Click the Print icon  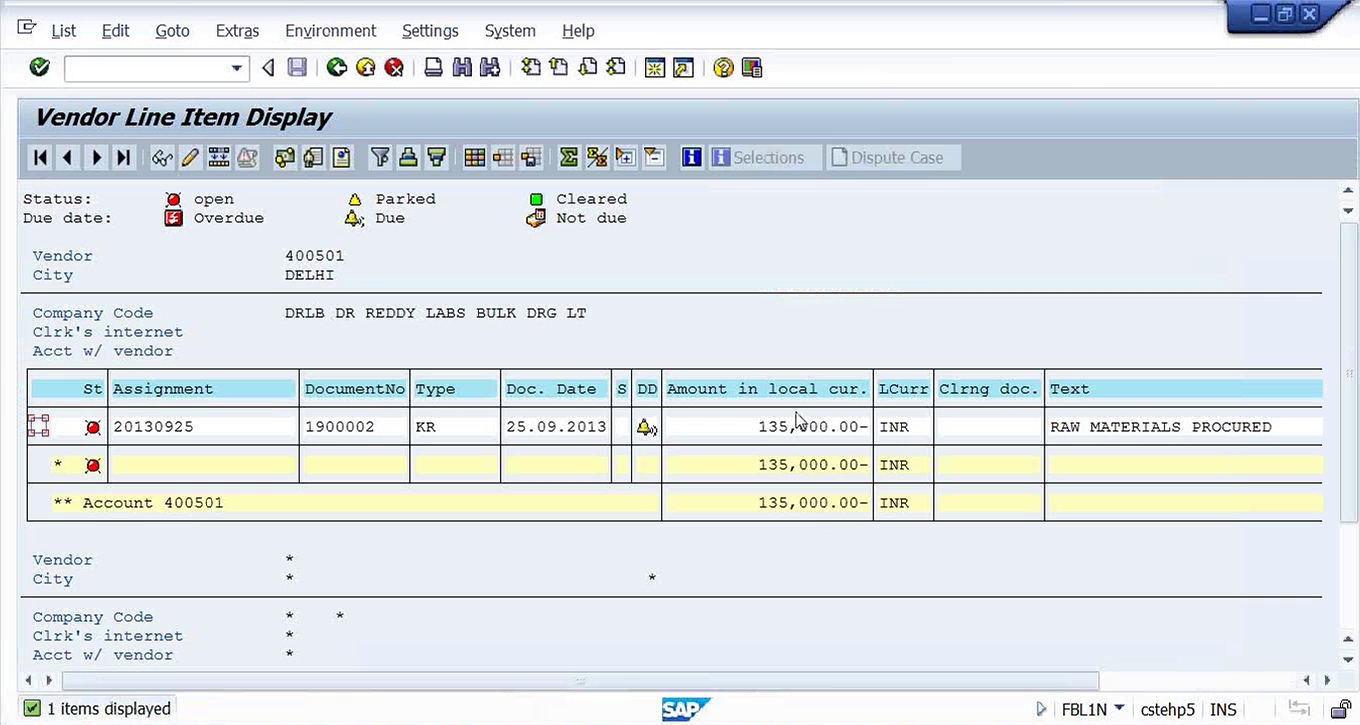pos(433,68)
